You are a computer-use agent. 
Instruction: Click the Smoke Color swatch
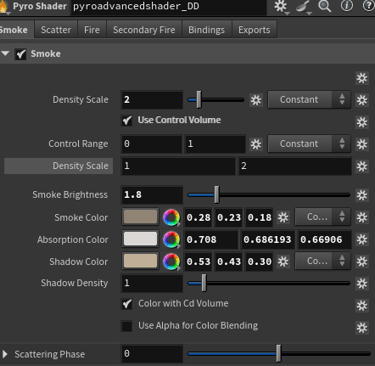[x=140, y=217]
